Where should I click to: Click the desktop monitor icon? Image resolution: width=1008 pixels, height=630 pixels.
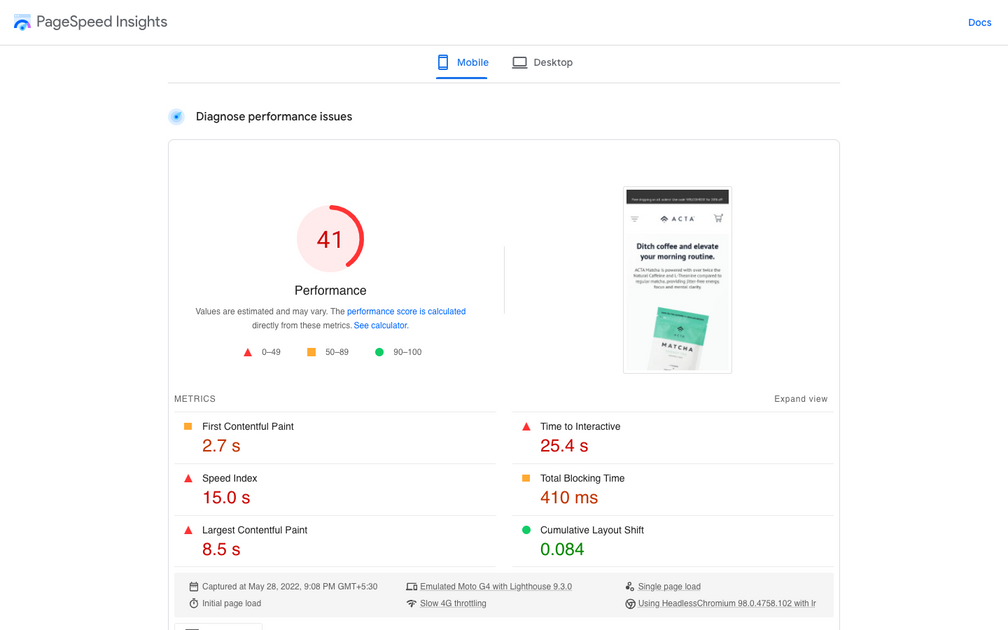[x=519, y=62]
